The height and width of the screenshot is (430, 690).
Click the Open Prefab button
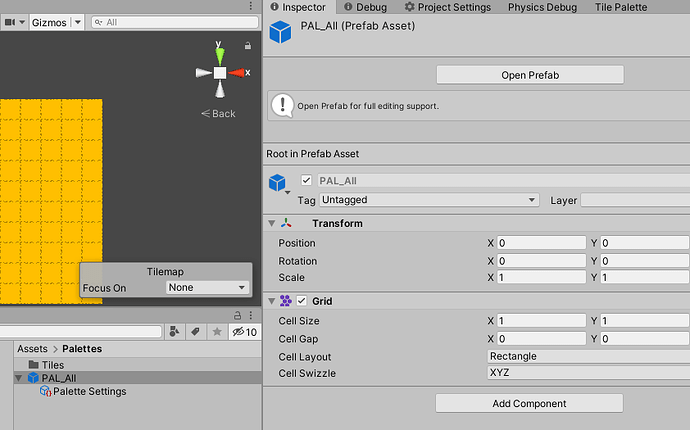pyautogui.click(x=529, y=75)
